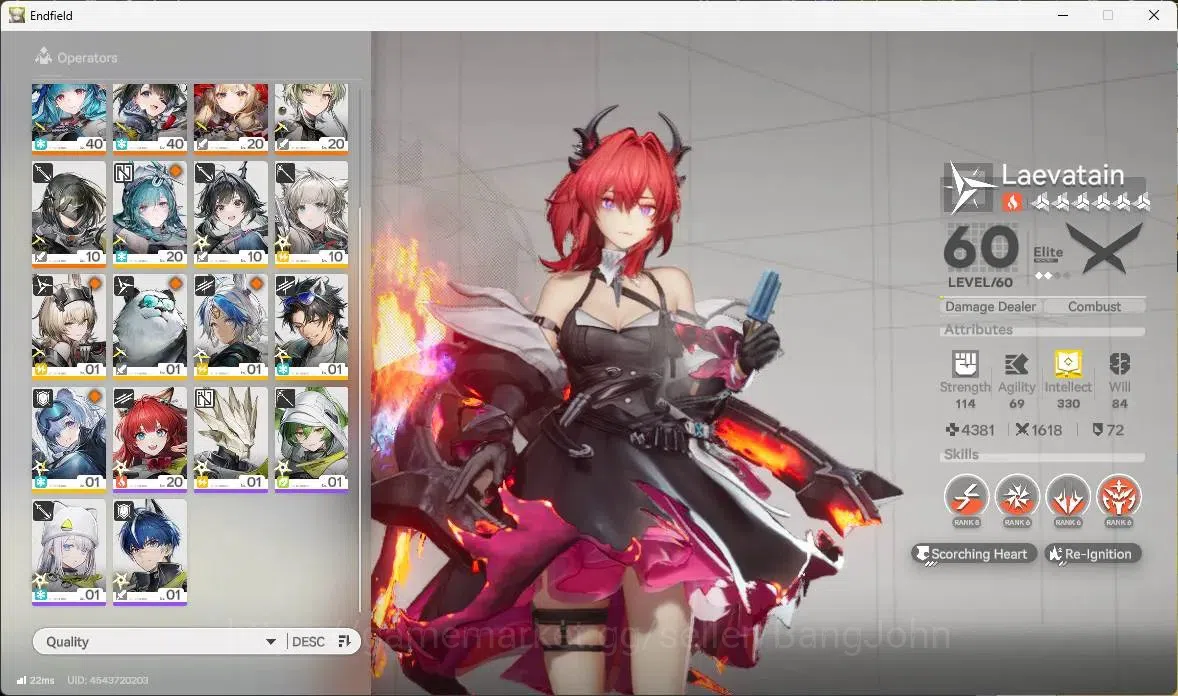The height and width of the screenshot is (696, 1178).
Task: Click Laevatain's class emblem beside her name
Action: click(x=969, y=186)
